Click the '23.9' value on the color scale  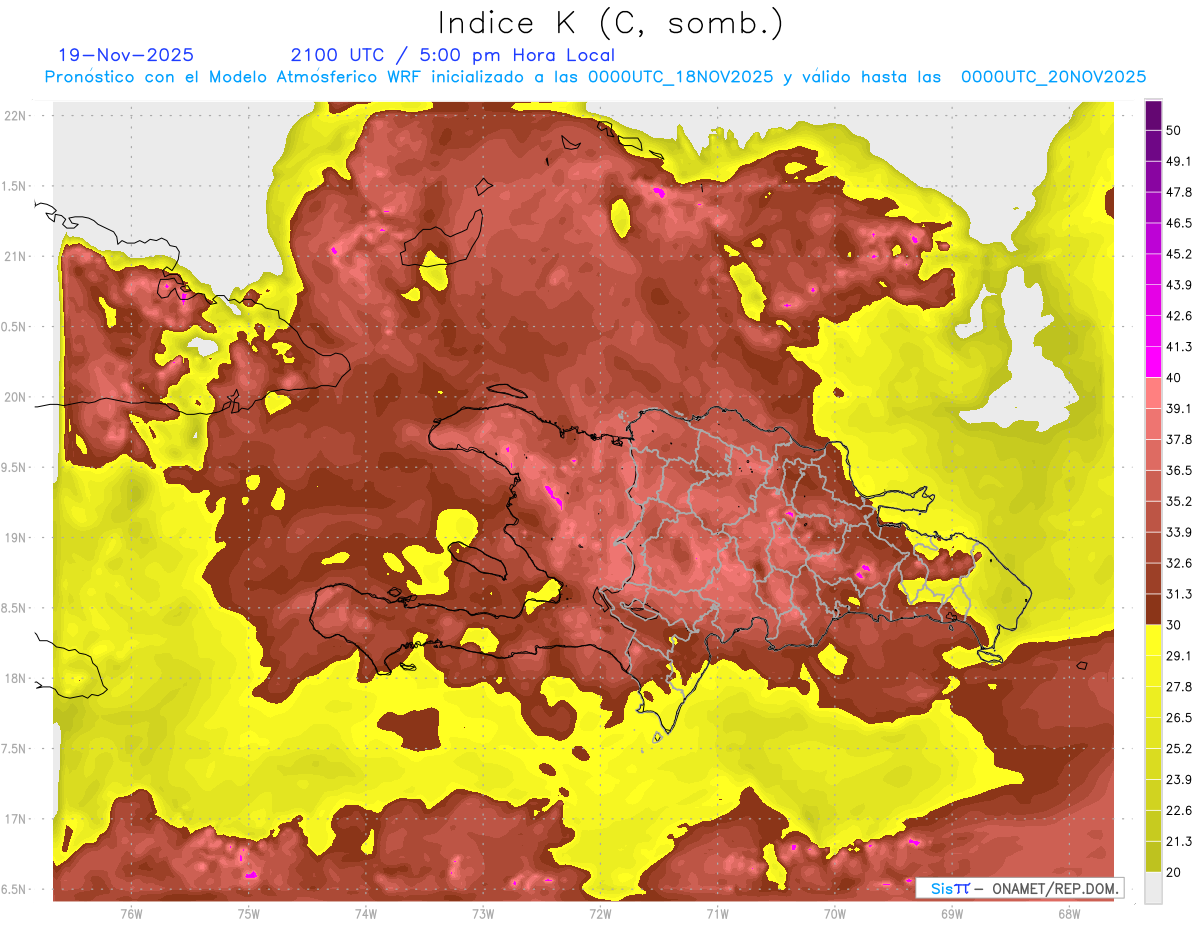(1178, 780)
